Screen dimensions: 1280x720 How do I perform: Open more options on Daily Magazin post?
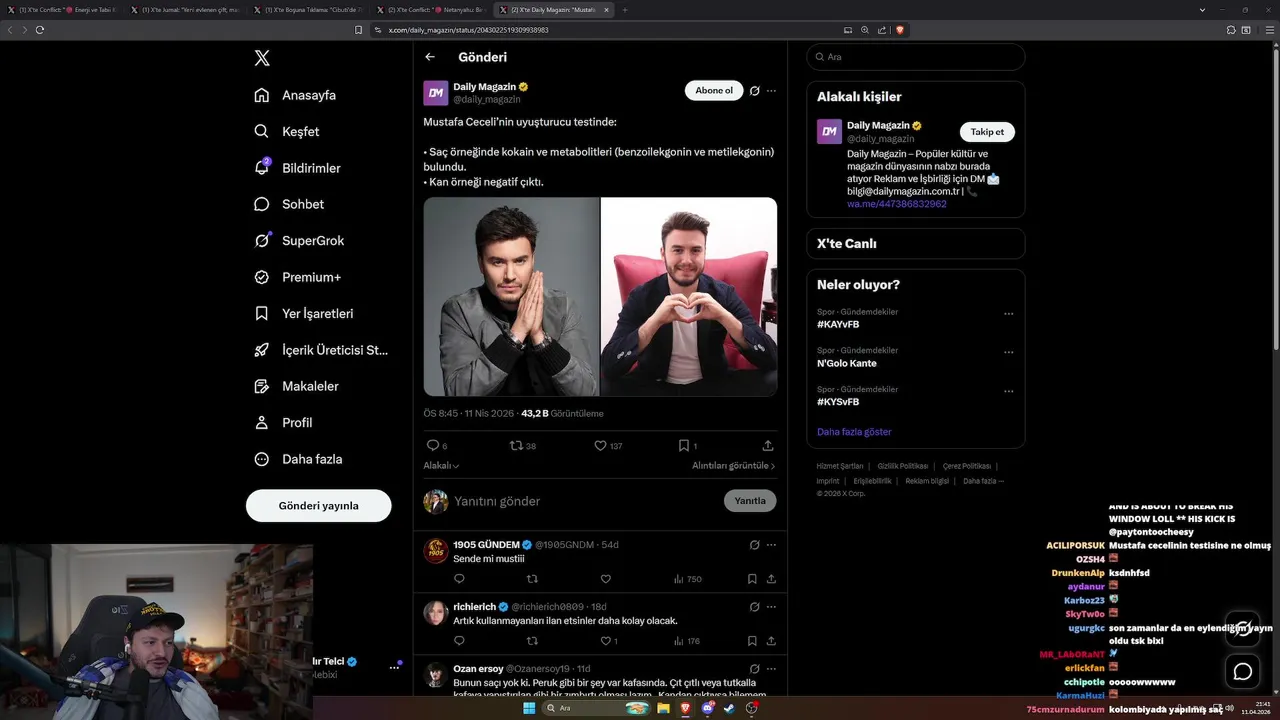(x=771, y=90)
